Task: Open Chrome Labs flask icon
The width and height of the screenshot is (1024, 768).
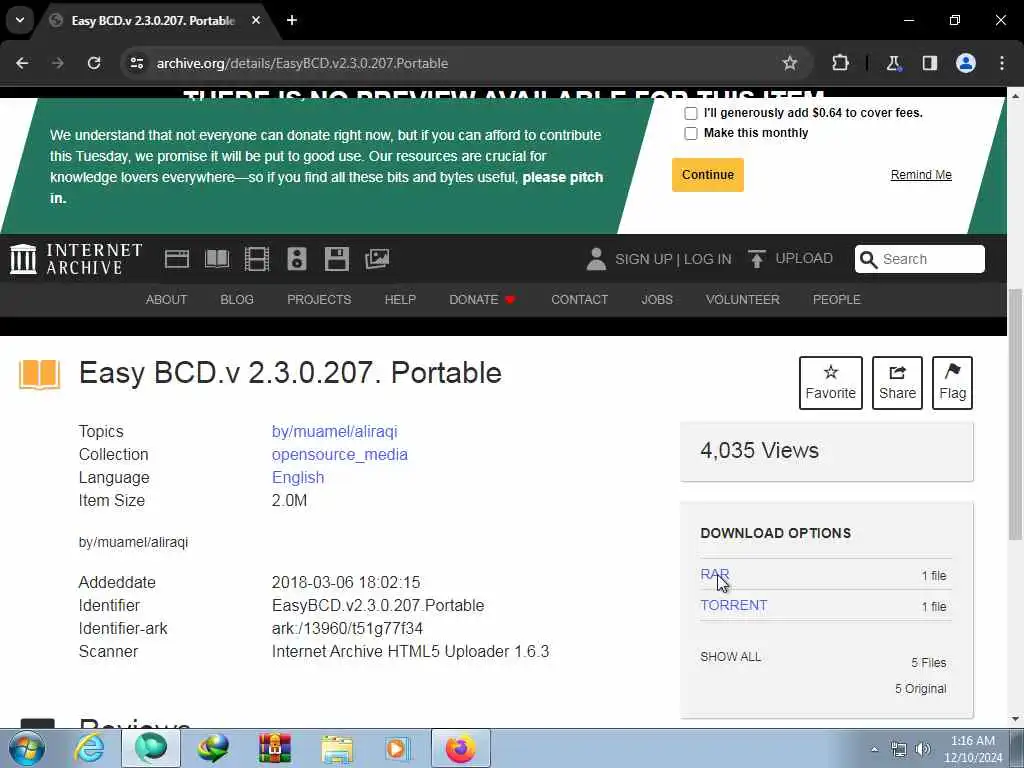Action: 893,63
